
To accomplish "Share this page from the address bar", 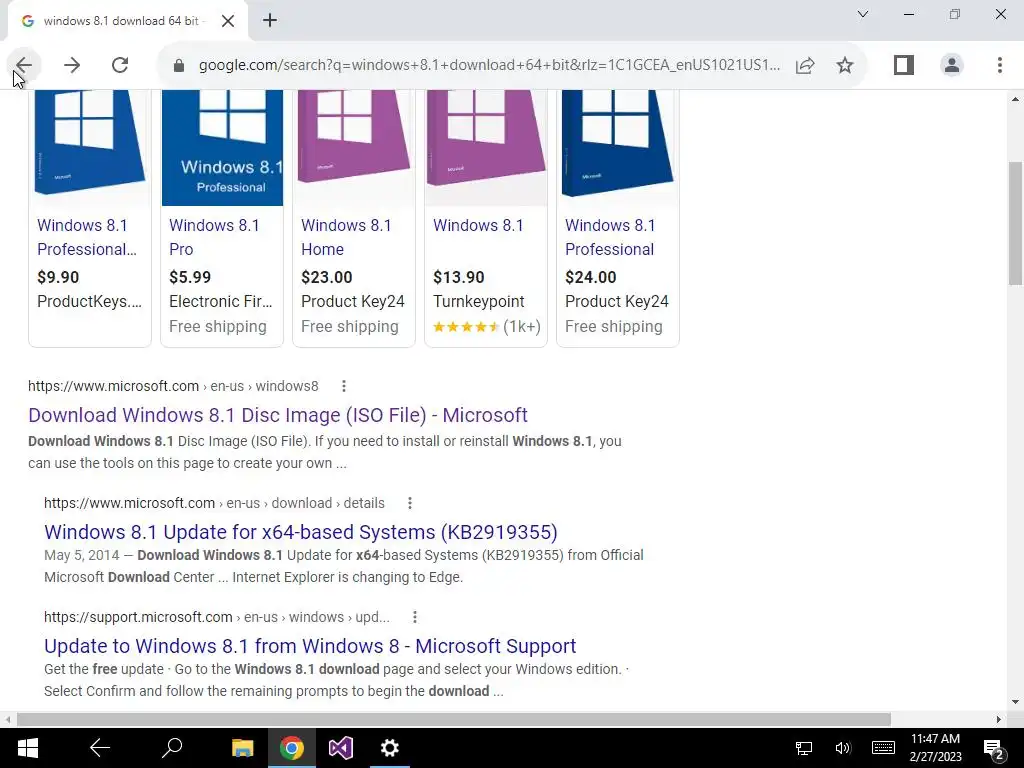I will click(805, 65).
